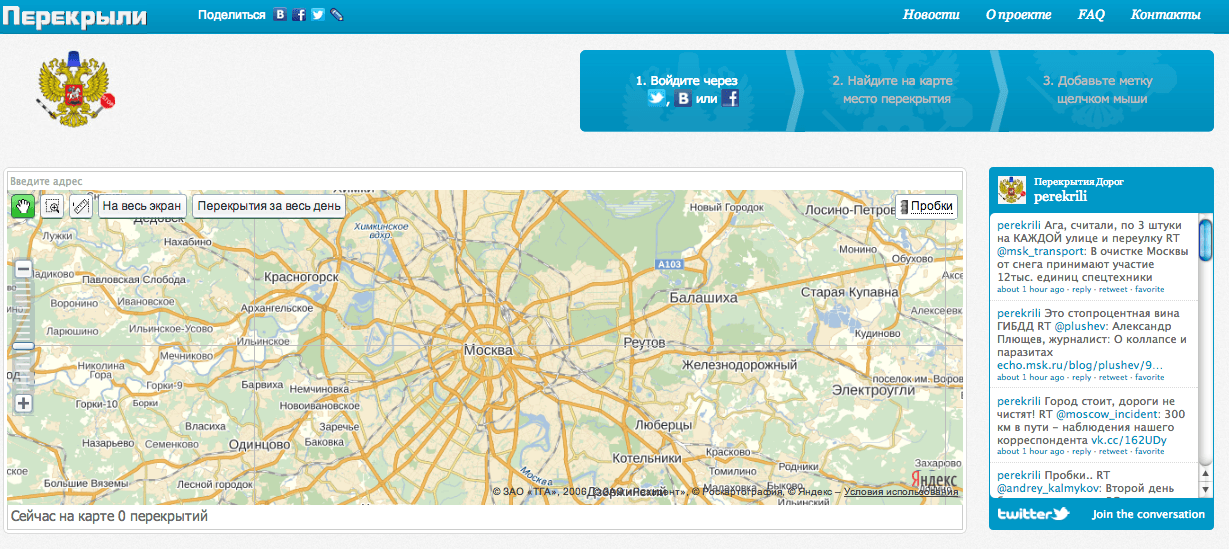Image resolution: width=1229 pixels, height=549 pixels.
Task: Share via Twitter icon in header
Action: coord(318,15)
